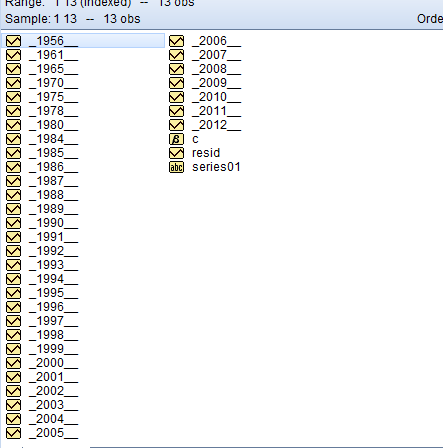The height and width of the screenshot is (448, 443).
Task: Select the _1994__ series name
Action: 53,279
